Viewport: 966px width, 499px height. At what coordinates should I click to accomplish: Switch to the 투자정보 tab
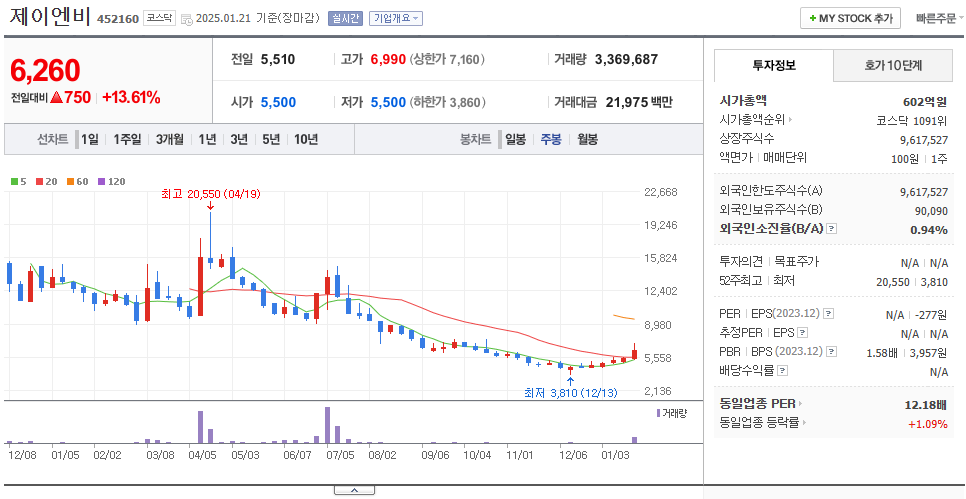pyautogui.click(x=774, y=65)
